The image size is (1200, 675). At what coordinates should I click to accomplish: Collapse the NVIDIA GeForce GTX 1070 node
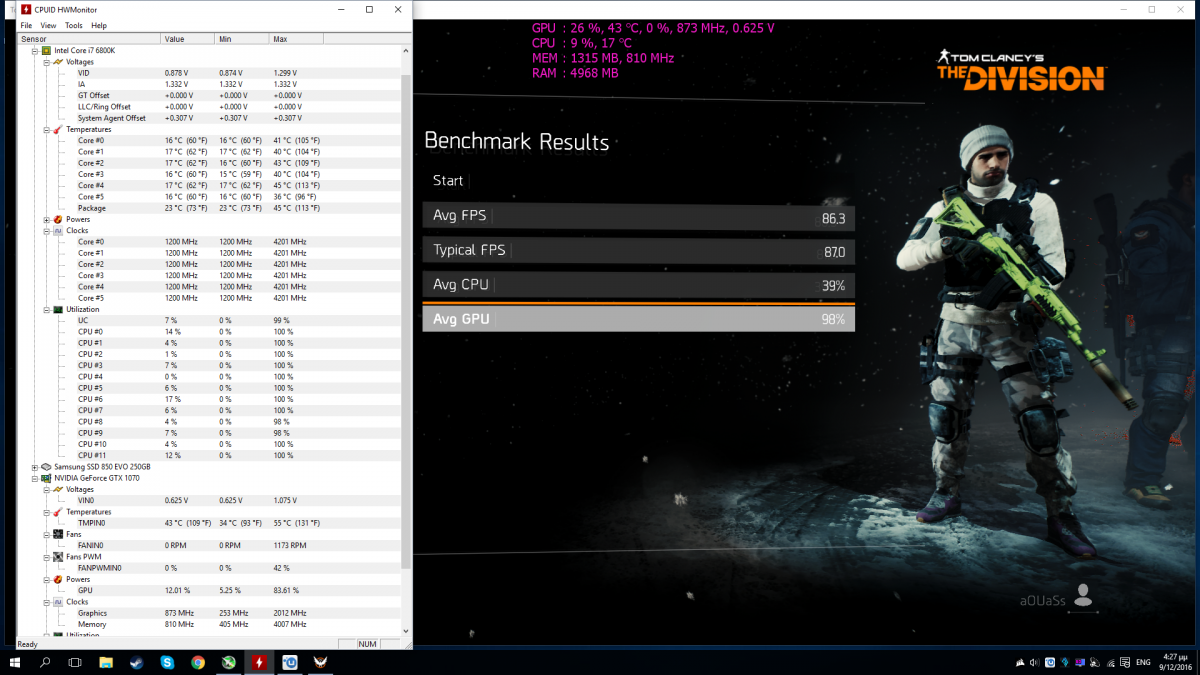click(35, 478)
